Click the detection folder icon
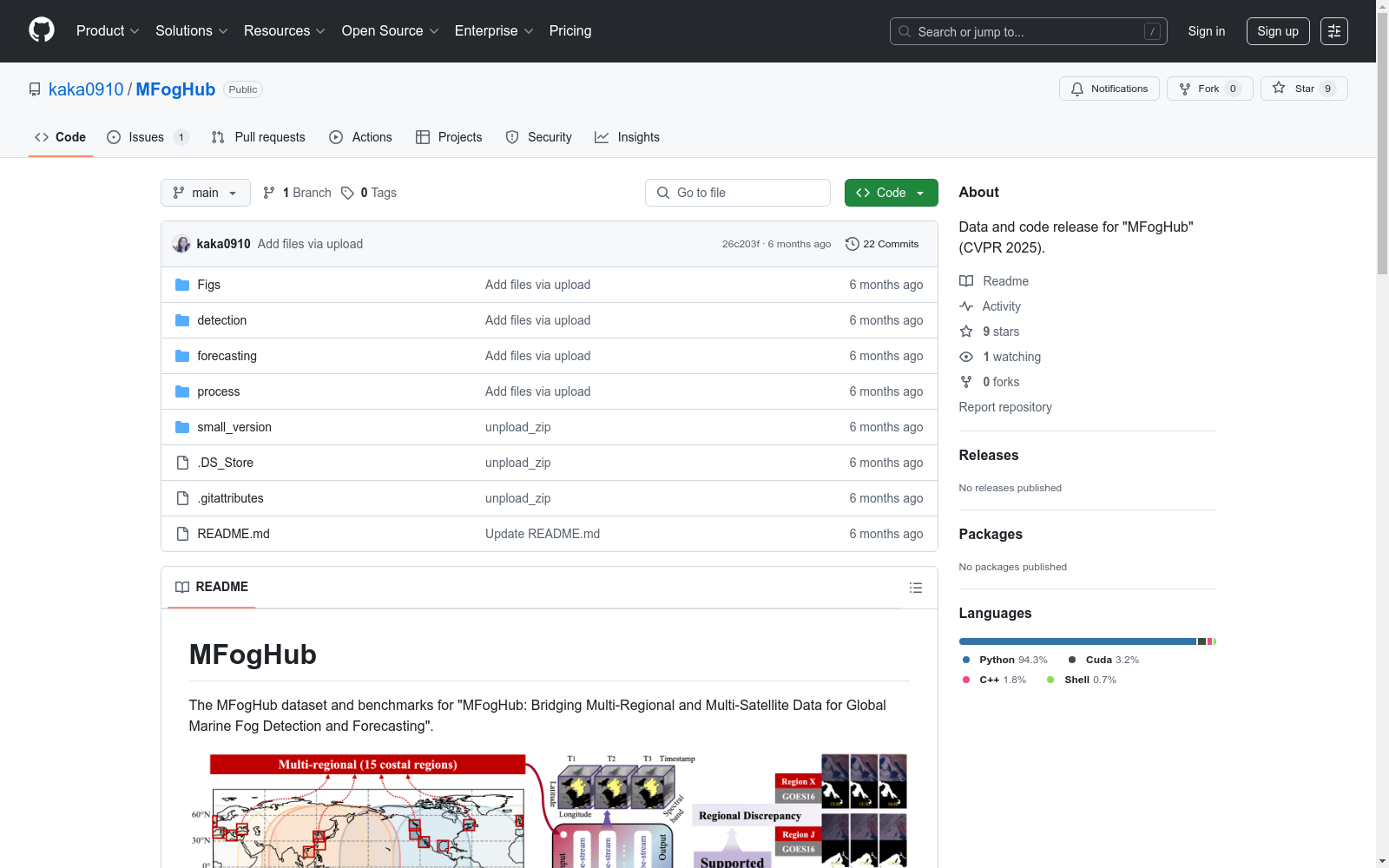This screenshot has width=1389, height=868. [x=182, y=320]
